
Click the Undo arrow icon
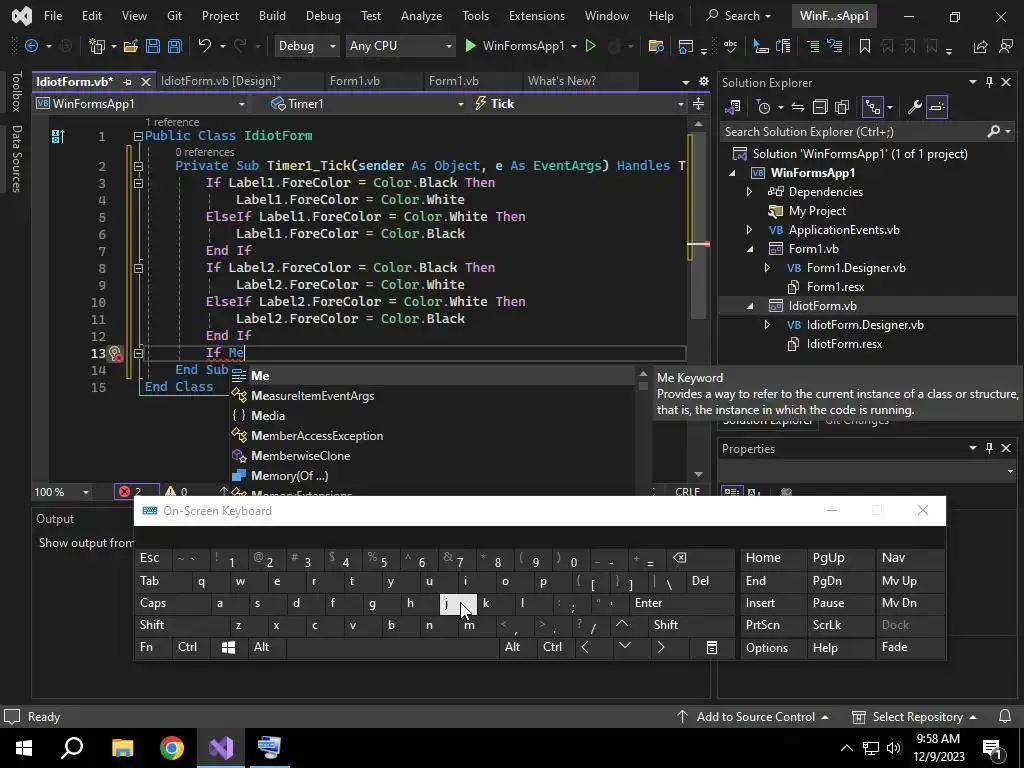[x=205, y=46]
